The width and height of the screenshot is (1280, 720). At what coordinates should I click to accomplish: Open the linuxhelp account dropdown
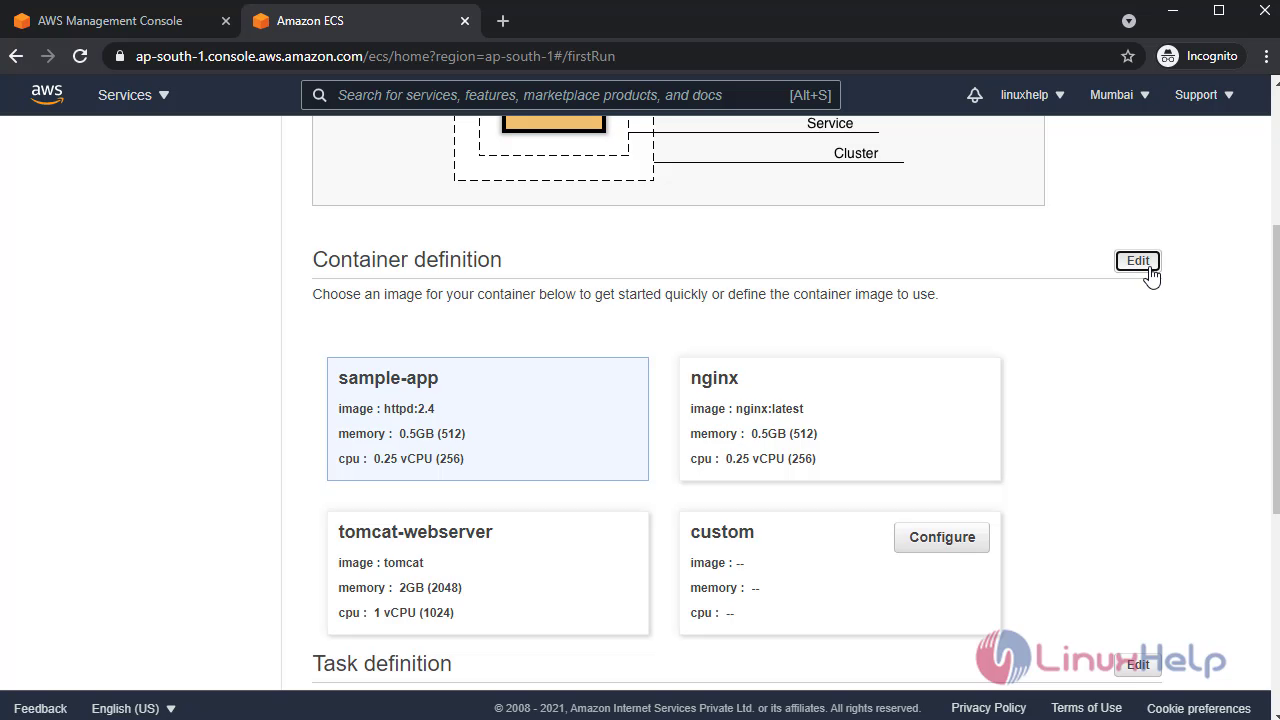point(1033,95)
